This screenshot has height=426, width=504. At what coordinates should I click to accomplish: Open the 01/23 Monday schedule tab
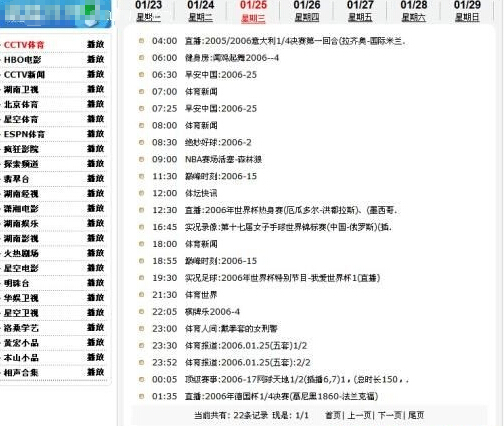[x=148, y=11]
